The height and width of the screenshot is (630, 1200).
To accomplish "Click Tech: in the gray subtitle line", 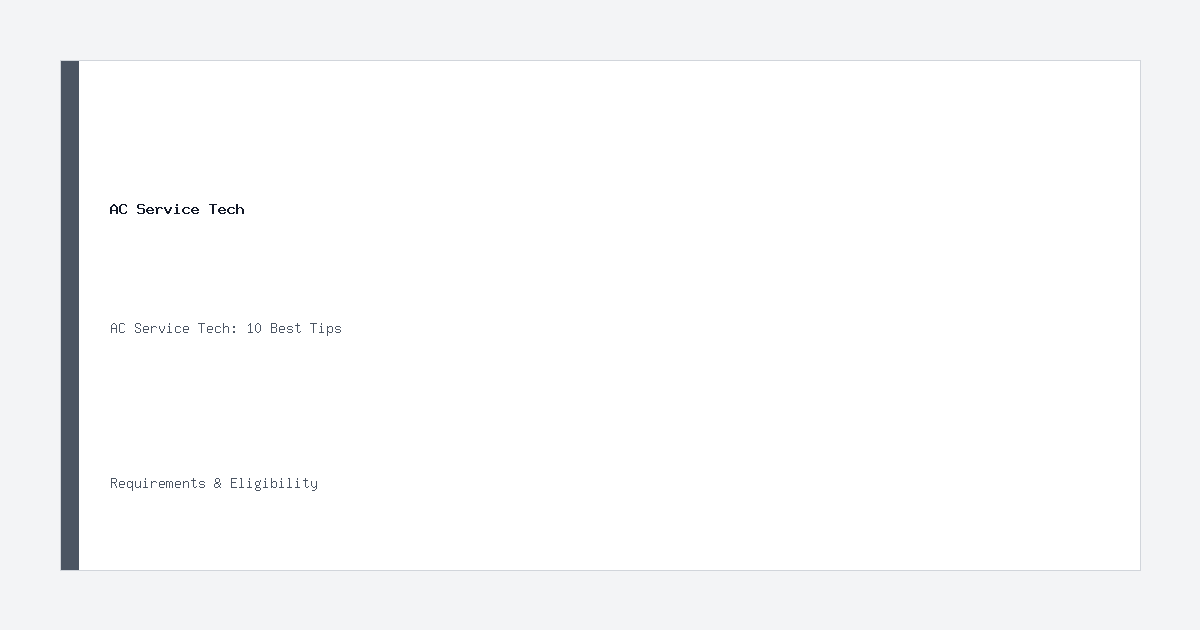I will click(x=217, y=328).
